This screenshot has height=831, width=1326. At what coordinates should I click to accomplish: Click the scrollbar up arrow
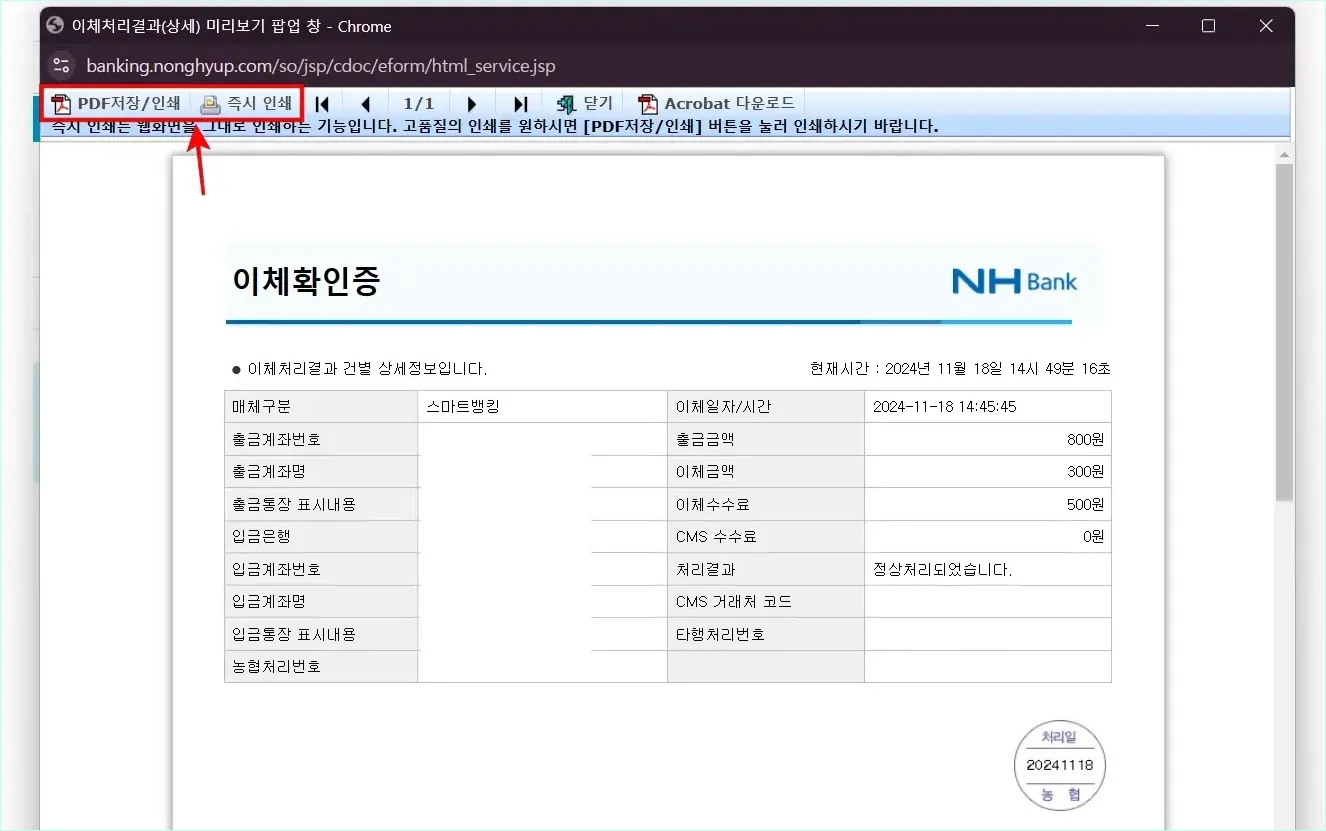[1283, 153]
